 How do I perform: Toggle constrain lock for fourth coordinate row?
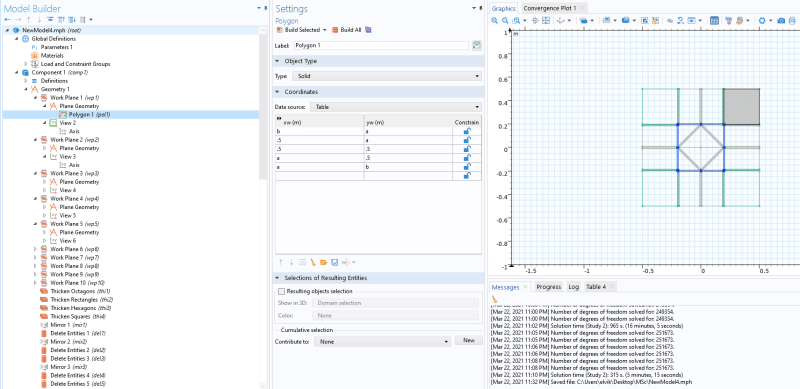point(467,158)
